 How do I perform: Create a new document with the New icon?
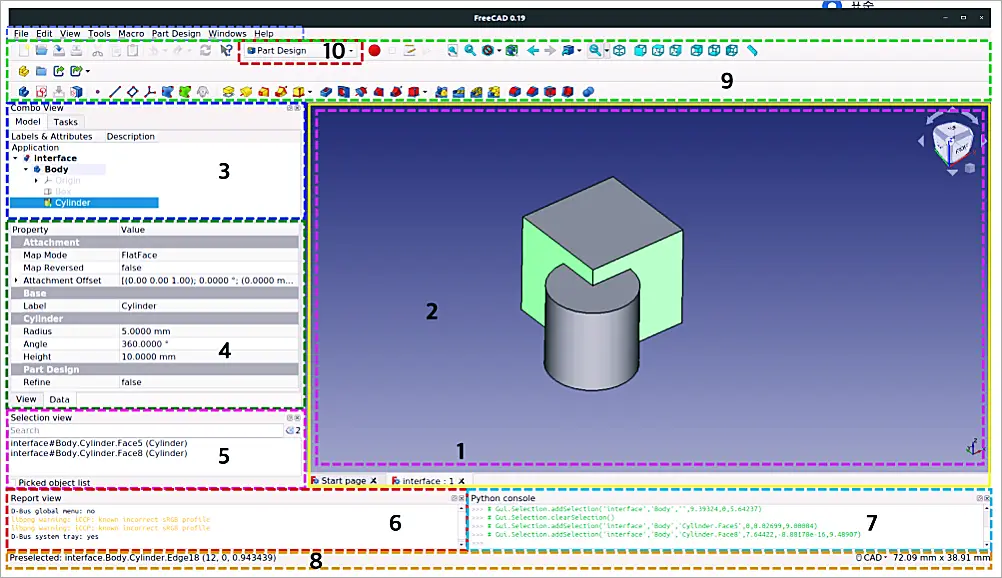pyautogui.click(x=24, y=51)
